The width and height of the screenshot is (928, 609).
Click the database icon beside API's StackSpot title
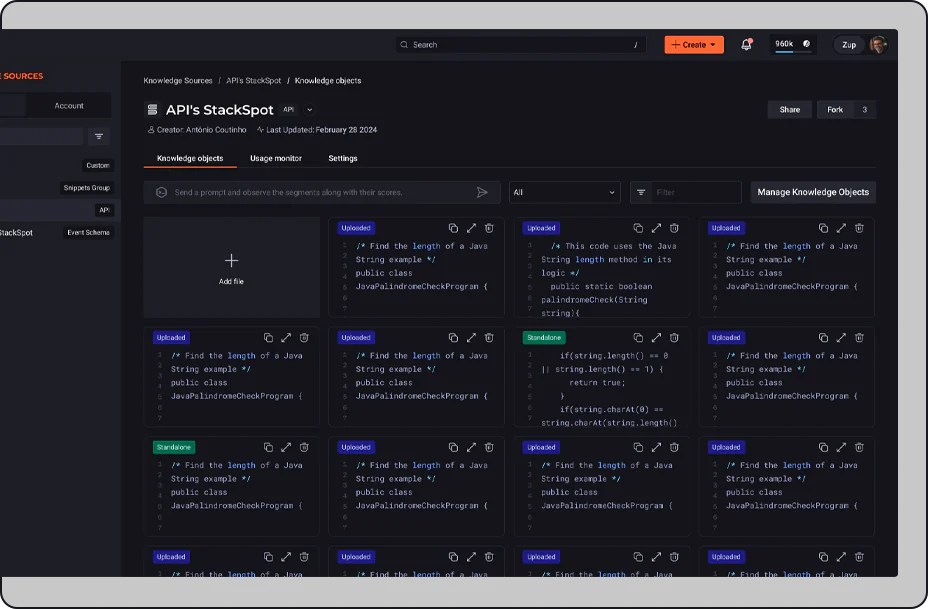152,109
